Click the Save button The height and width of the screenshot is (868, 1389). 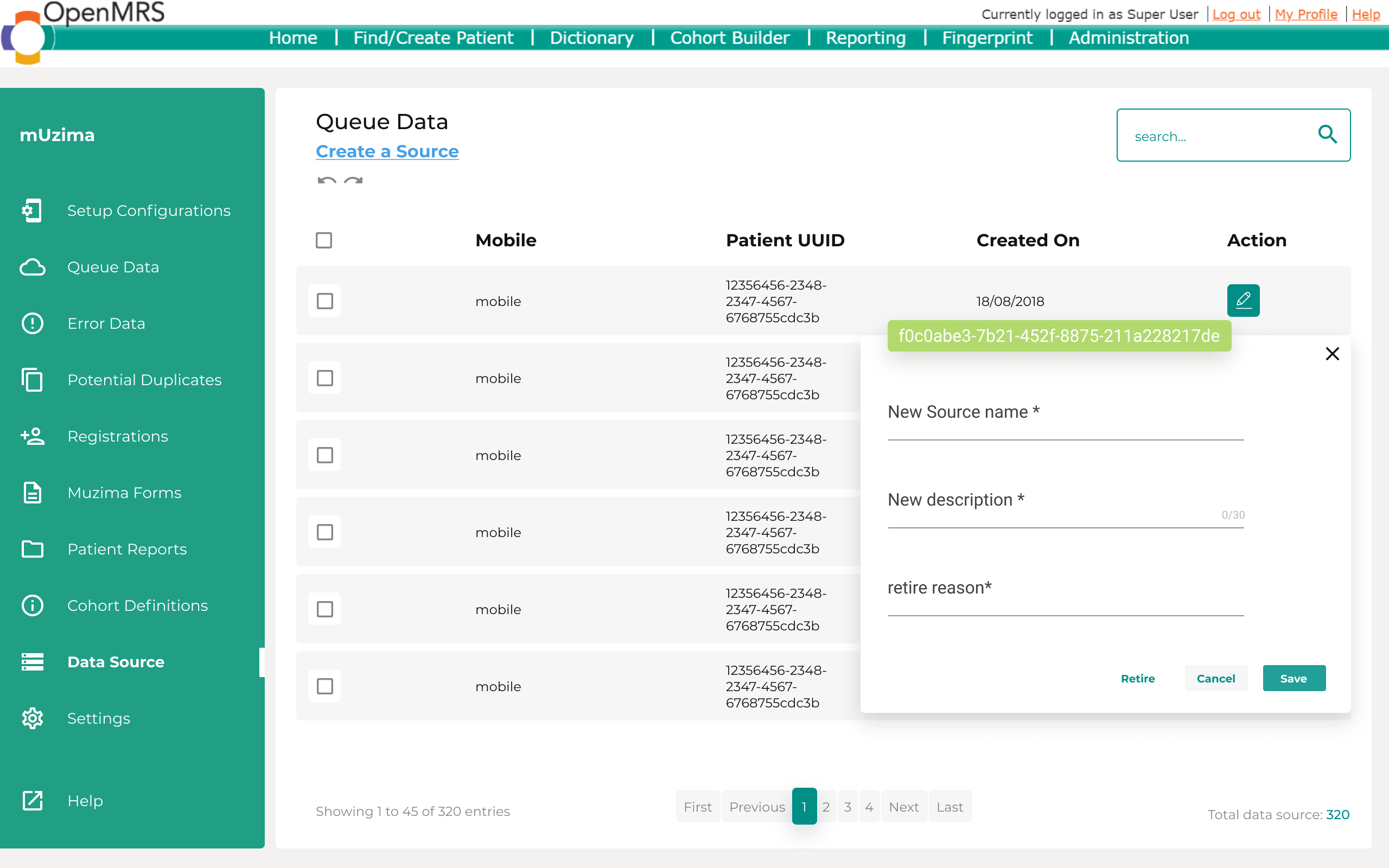(x=1294, y=678)
